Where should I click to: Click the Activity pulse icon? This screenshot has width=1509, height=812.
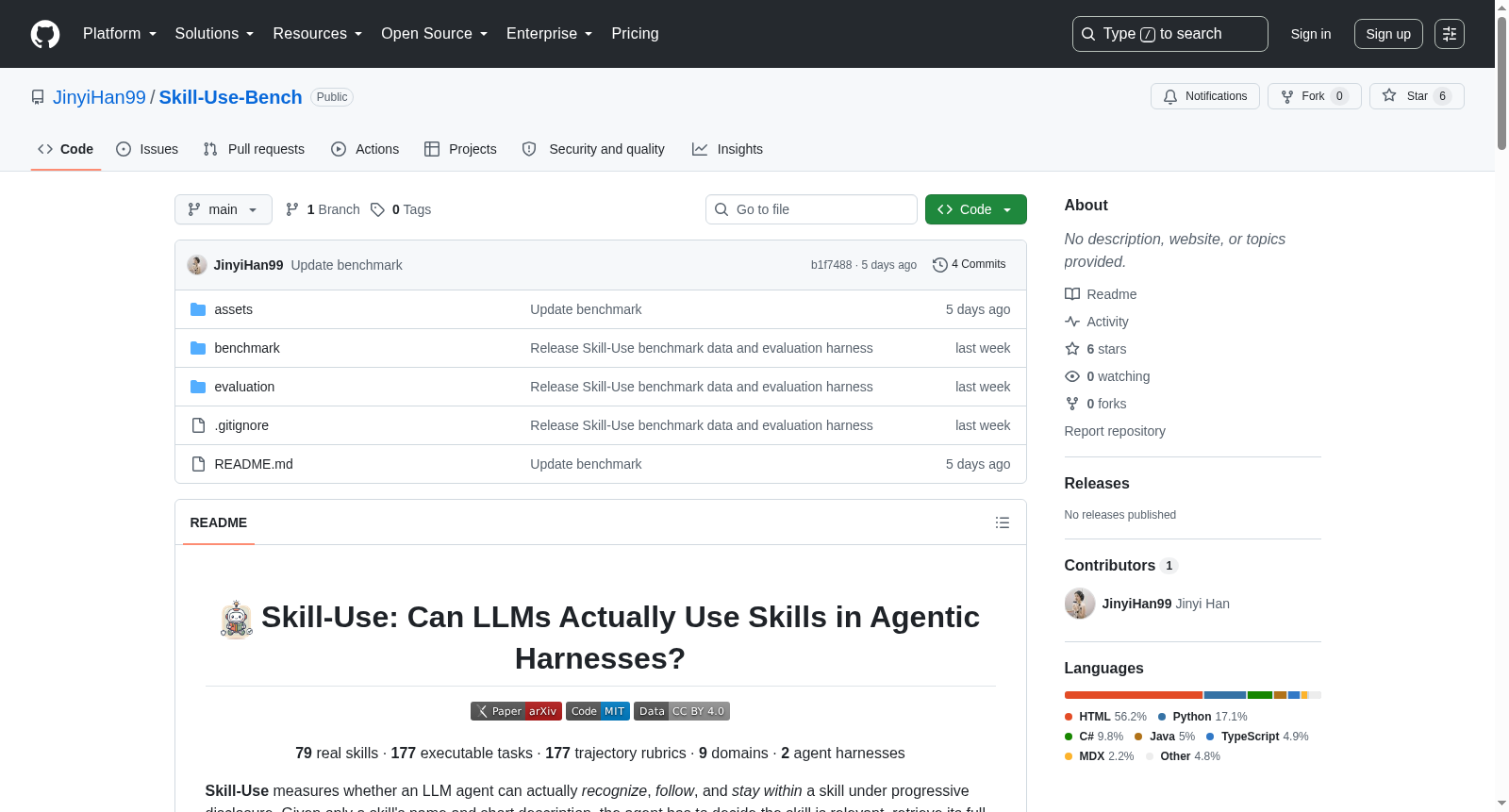click(1072, 322)
